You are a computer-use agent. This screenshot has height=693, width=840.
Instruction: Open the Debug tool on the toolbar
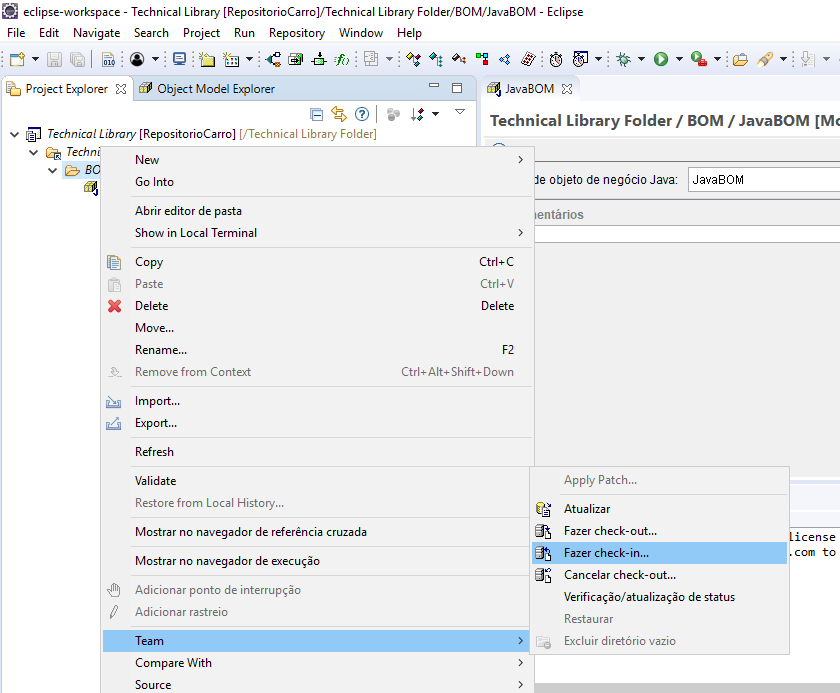point(622,60)
